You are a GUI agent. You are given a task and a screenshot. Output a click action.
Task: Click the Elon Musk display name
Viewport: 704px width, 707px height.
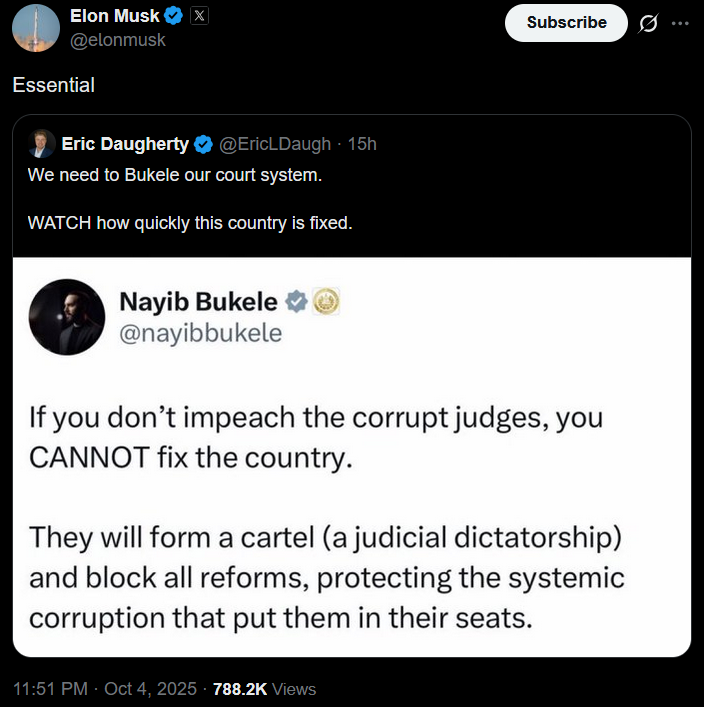pos(115,16)
